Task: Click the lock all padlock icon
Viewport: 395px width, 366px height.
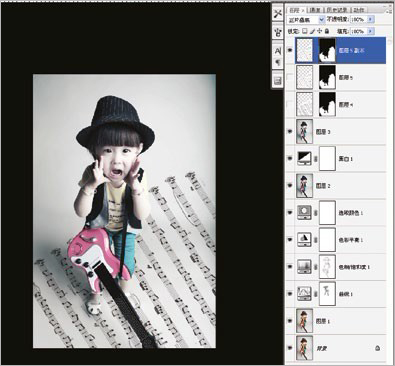Action: point(327,31)
